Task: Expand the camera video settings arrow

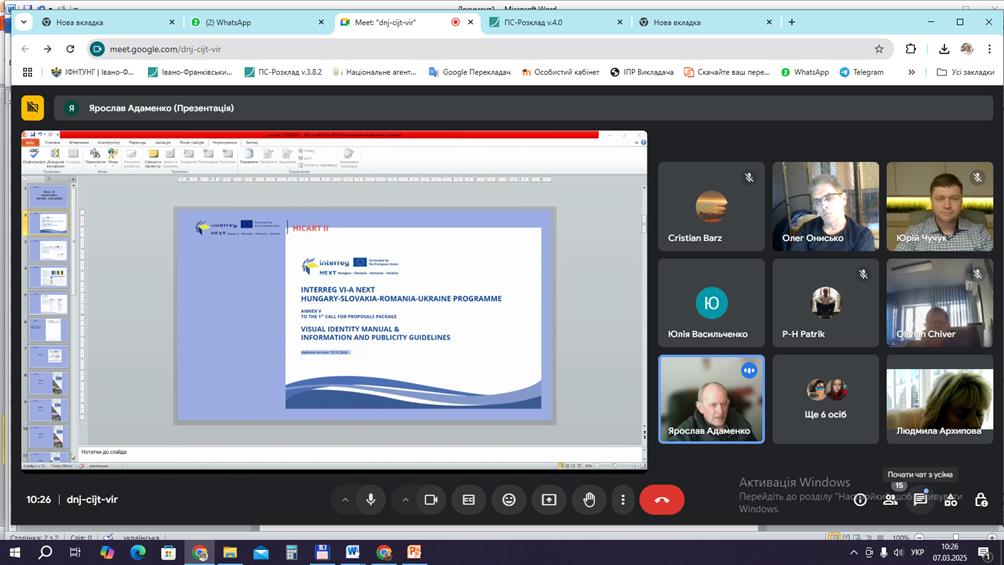Action: (x=405, y=500)
